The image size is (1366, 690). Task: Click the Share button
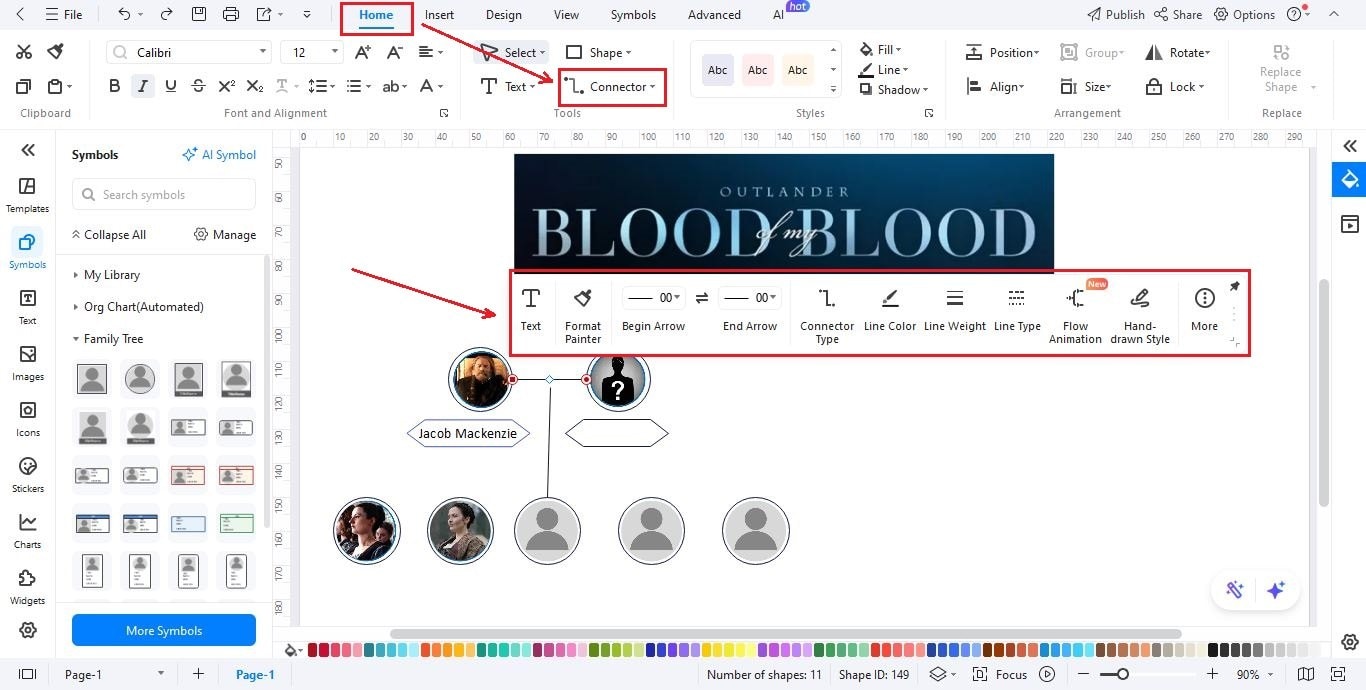click(1178, 14)
